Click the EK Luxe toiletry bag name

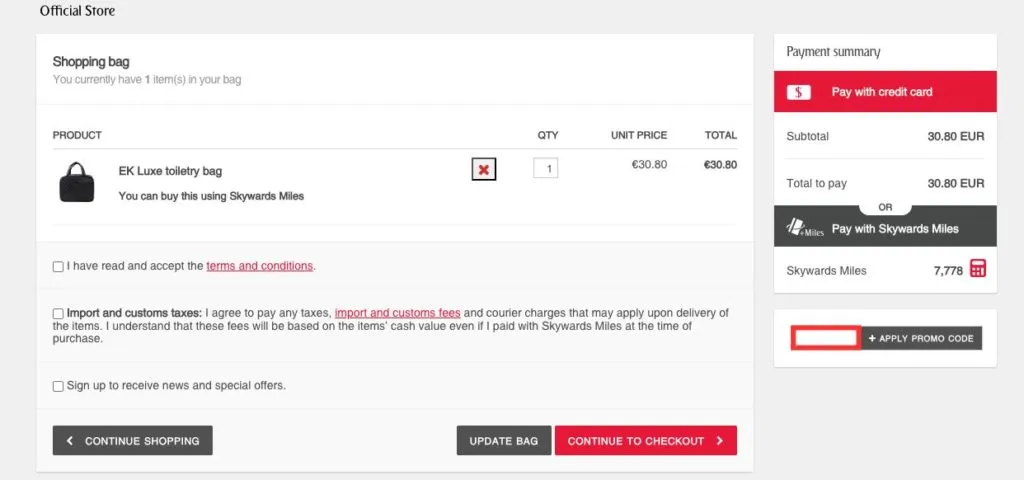(x=170, y=171)
